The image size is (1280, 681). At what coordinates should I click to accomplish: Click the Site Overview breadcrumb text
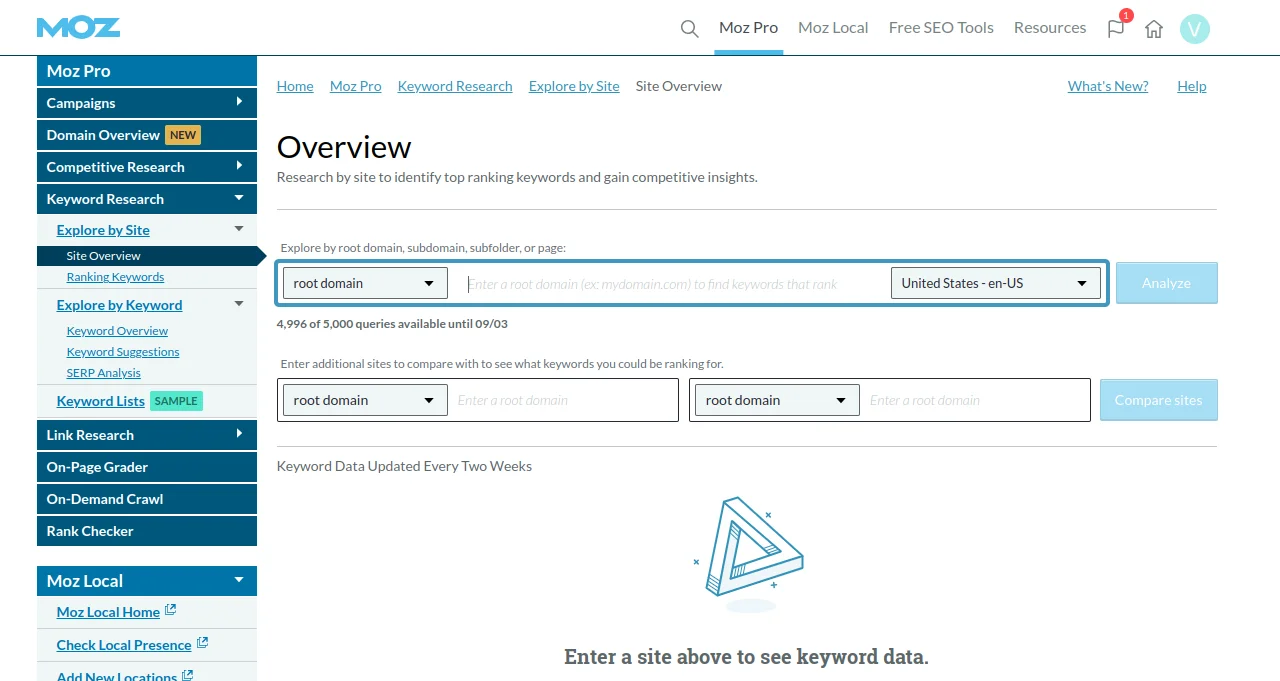click(679, 86)
